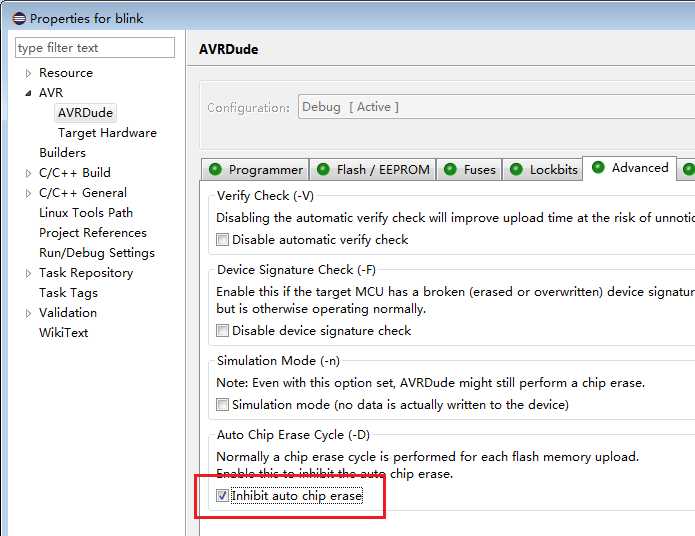Image resolution: width=695 pixels, height=536 pixels.
Task: Select C/C++ General in tree
Action: pyautogui.click(x=83, y=192)
